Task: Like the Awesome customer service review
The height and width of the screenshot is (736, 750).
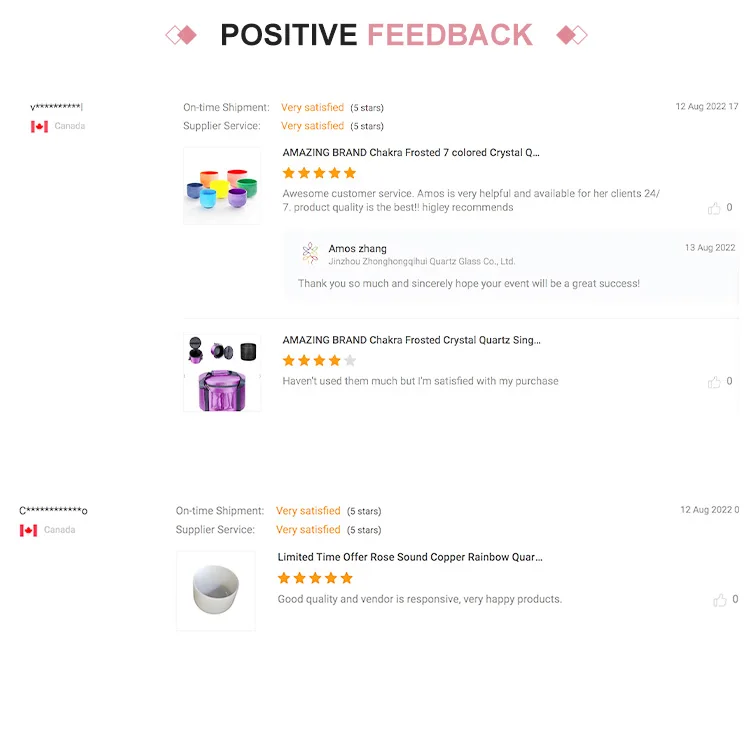Action: click(x=714, y=208)
